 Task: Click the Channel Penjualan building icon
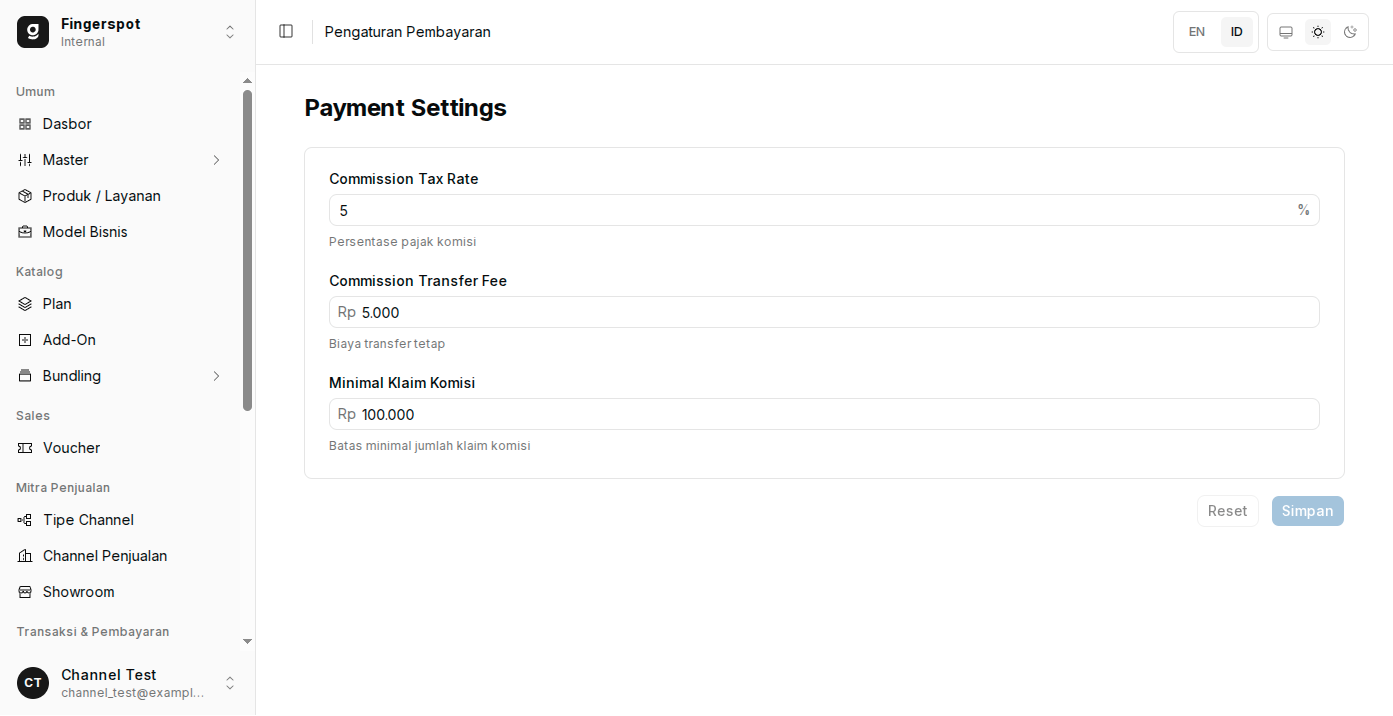coord(25,556)
